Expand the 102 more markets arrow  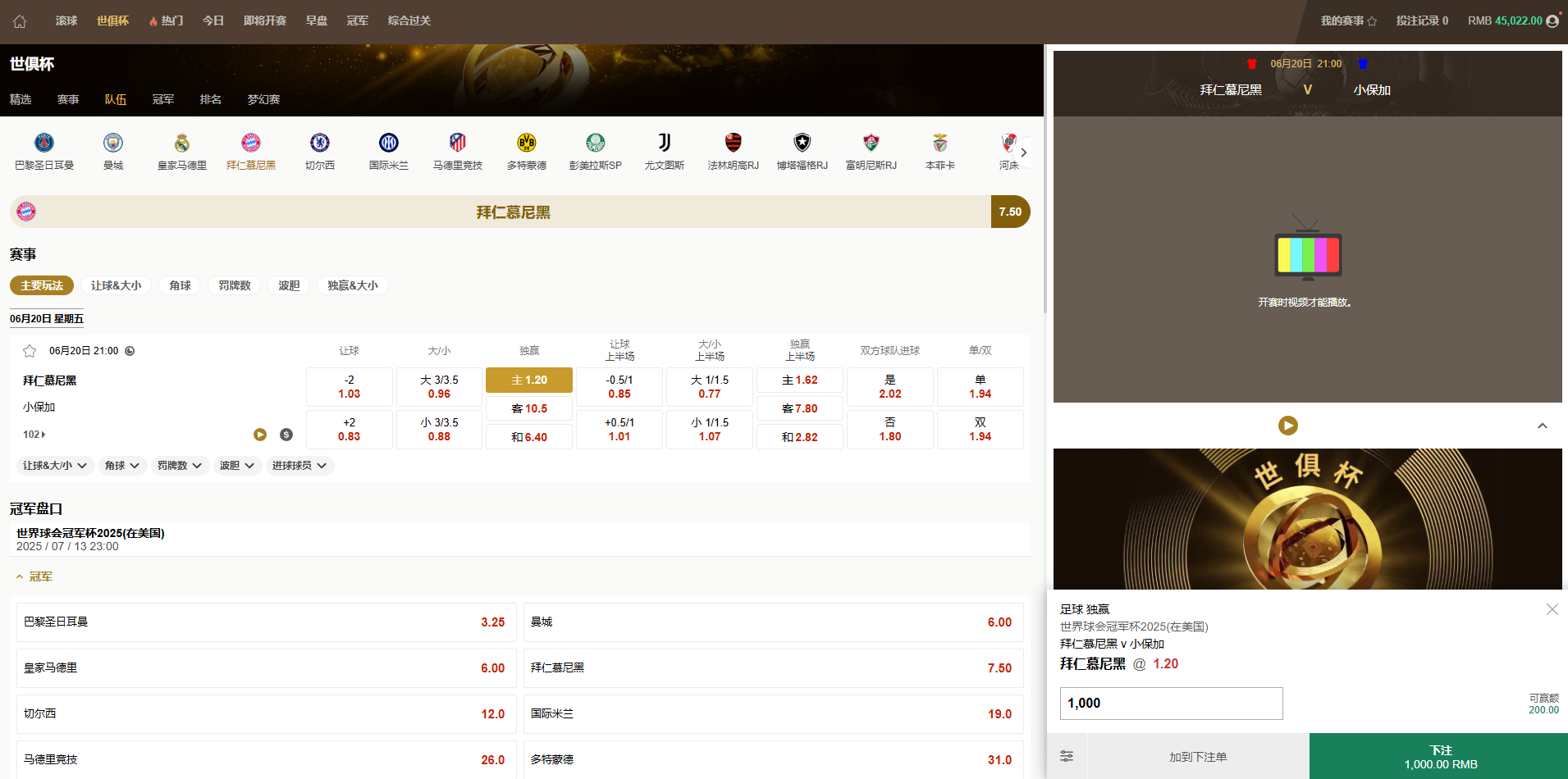pyautogui.click(x=34, y=435)
